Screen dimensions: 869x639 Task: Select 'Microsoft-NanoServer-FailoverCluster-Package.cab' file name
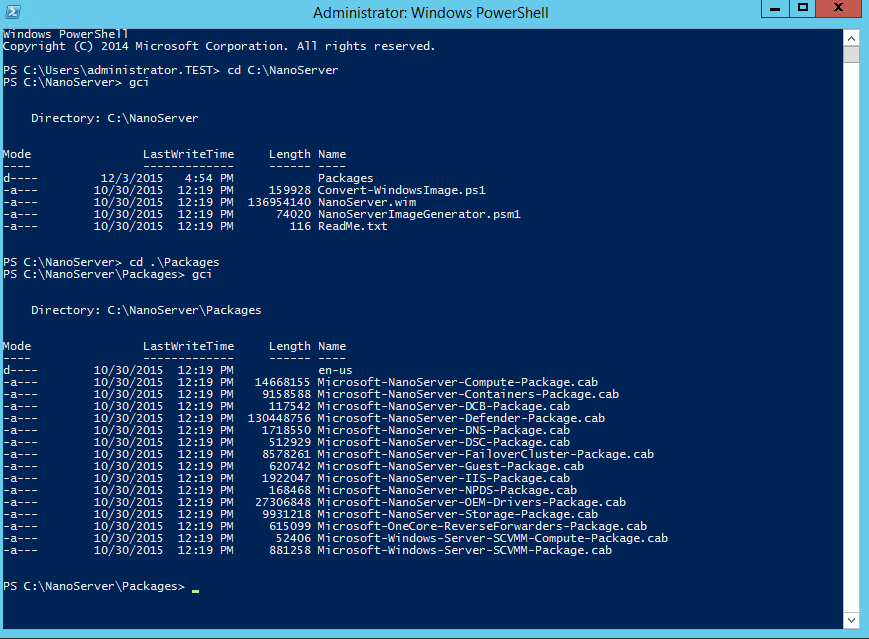486,454
